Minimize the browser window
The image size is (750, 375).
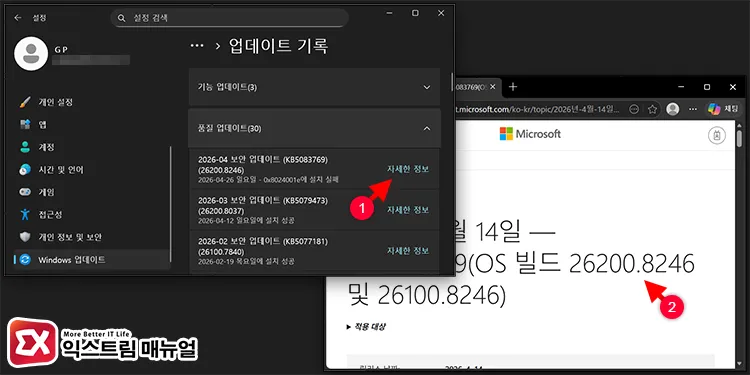[x=681, y=87]
